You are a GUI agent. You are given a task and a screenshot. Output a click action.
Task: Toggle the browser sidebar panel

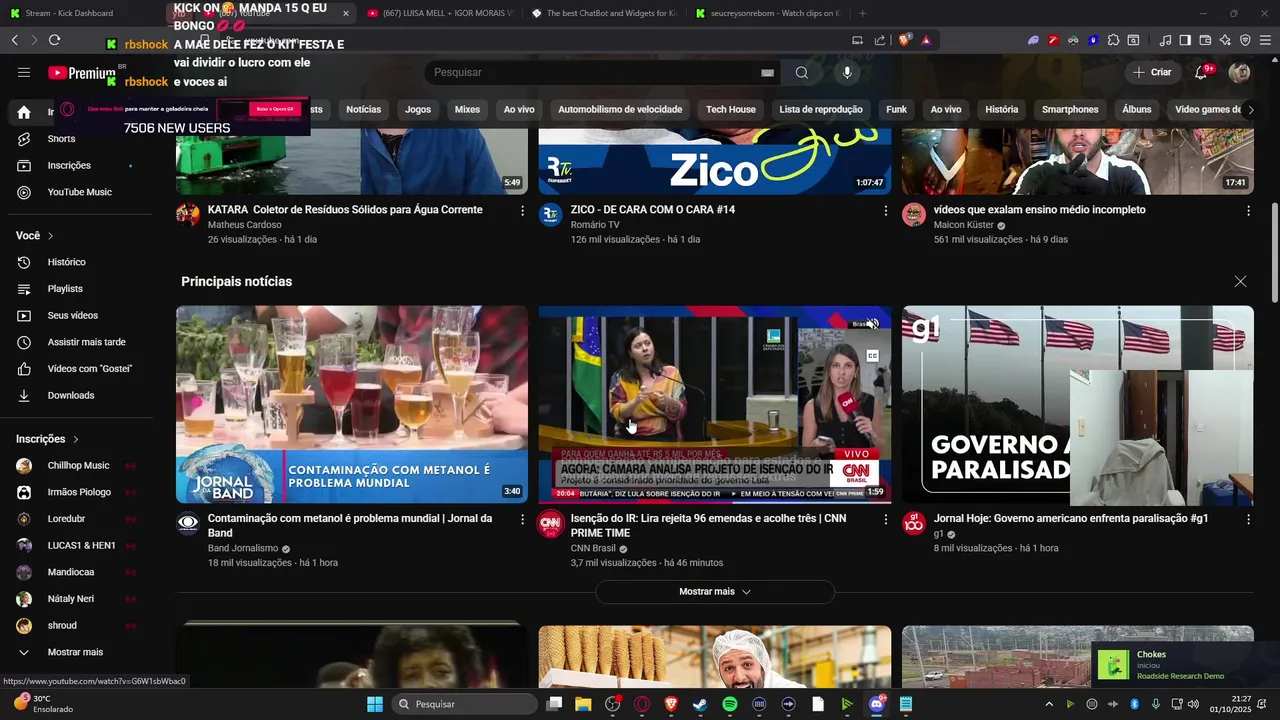pyautogui.click(x=1185, y=40)
